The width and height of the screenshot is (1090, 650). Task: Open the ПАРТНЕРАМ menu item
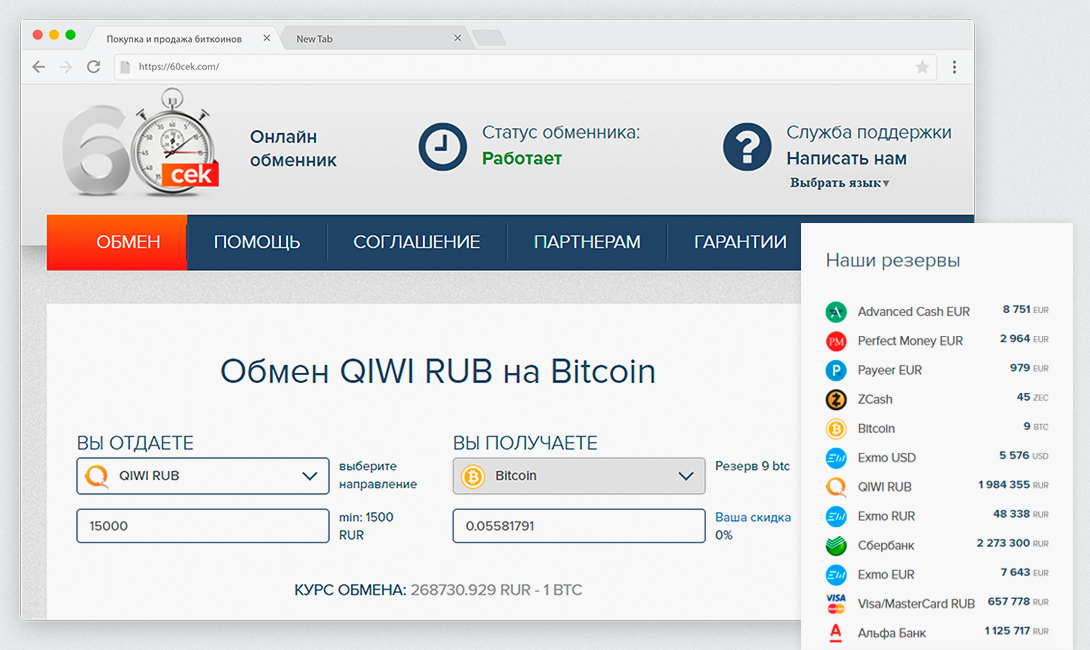pos(587,242)
